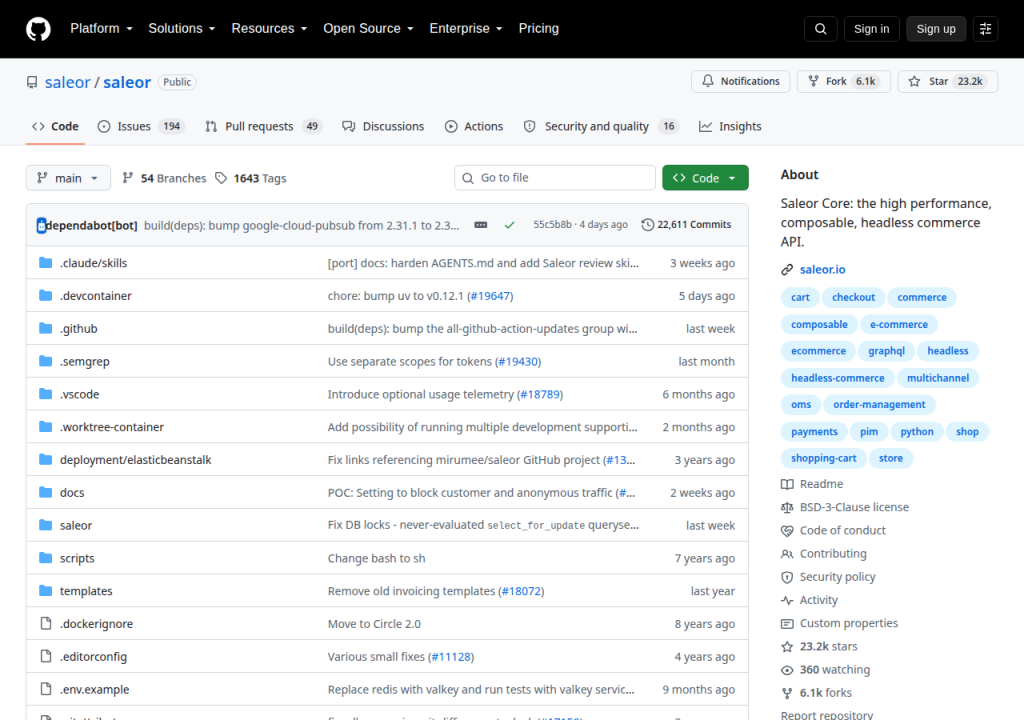Click the license scale icon
The image size is (1024, 720).
pos(787,508)
